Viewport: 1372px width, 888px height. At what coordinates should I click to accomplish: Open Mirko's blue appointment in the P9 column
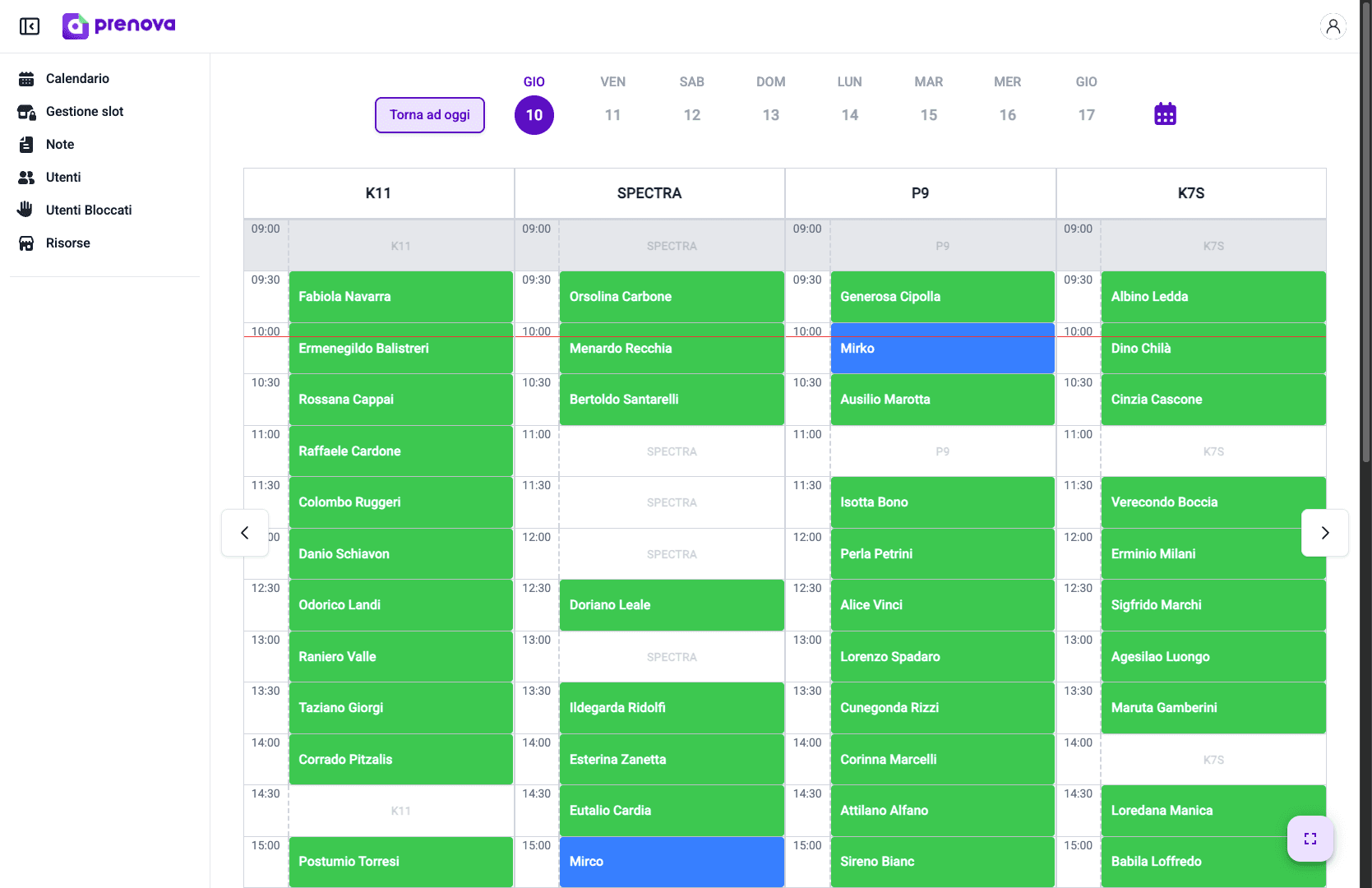pyautogui.click(x=942, y=348)
